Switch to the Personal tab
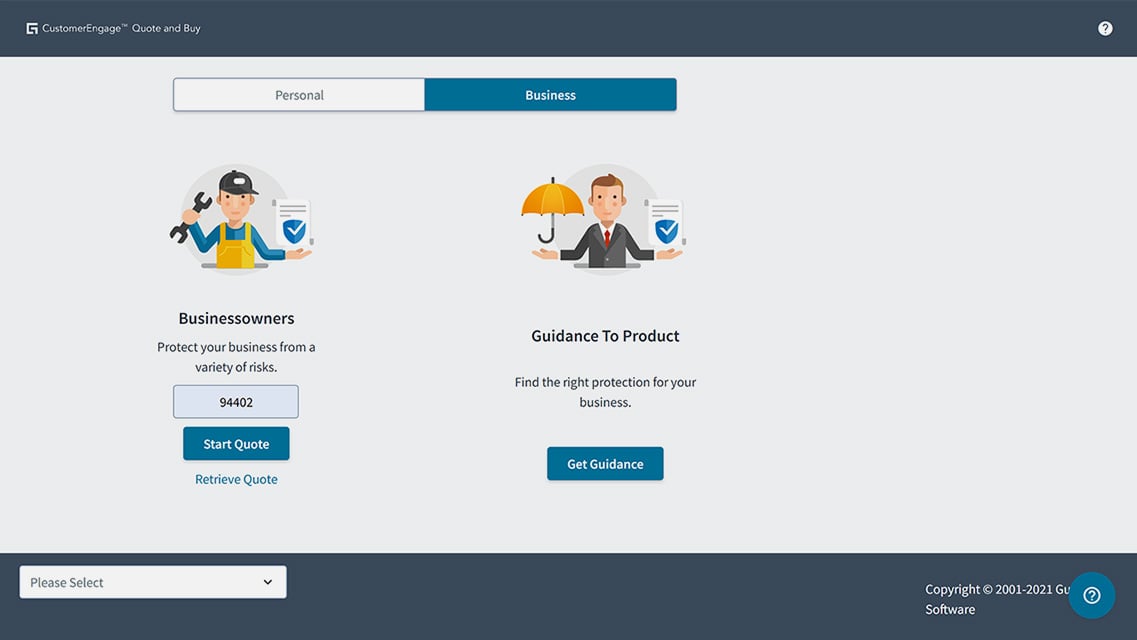The image size is (1137, 640). (299, 94)
